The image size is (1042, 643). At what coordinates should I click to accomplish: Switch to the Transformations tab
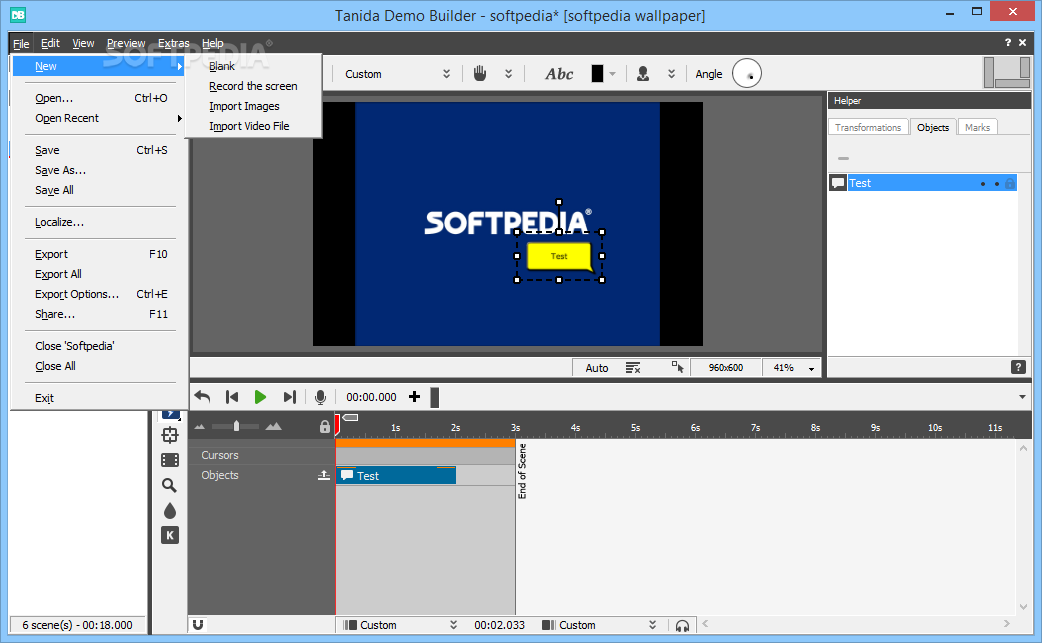[x=868, y=128]
